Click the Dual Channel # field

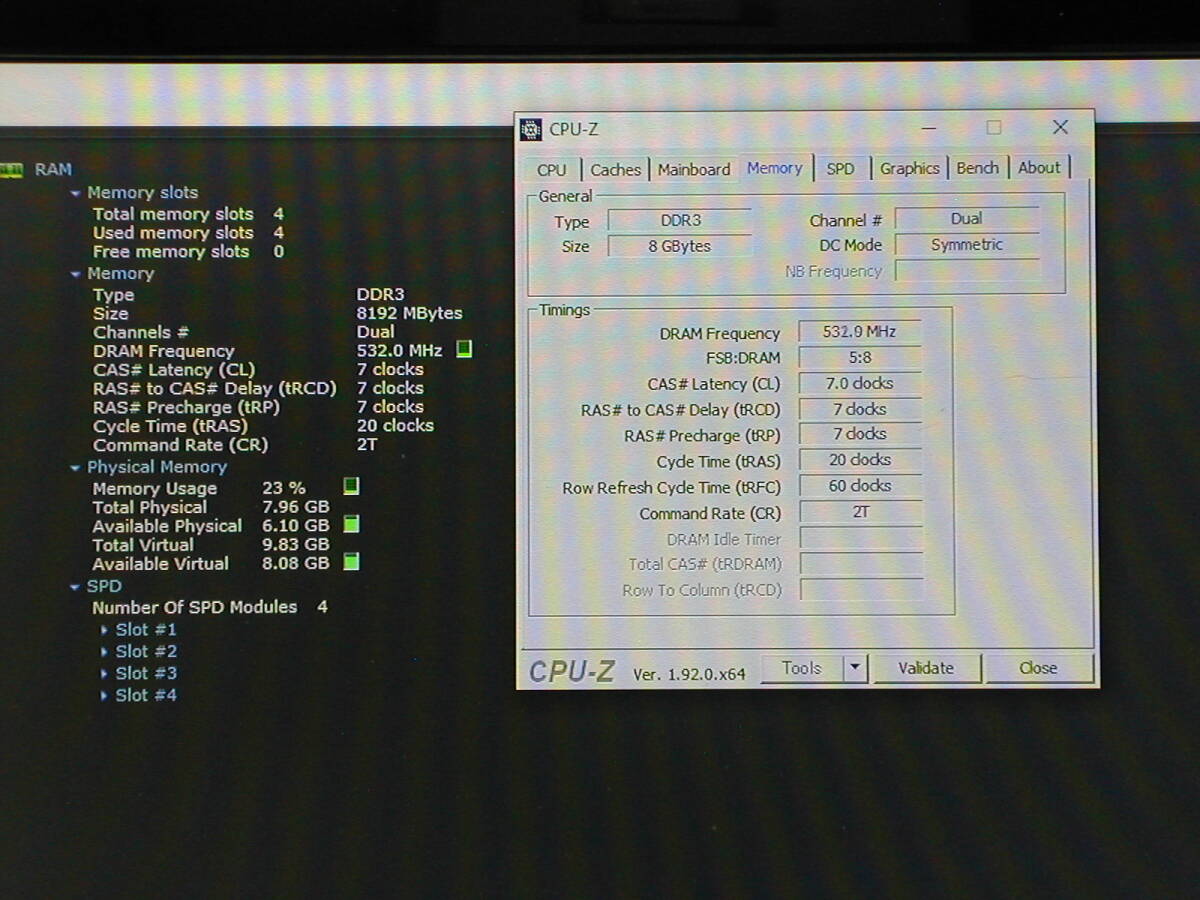pyautogui.click(x=967, y=218)
